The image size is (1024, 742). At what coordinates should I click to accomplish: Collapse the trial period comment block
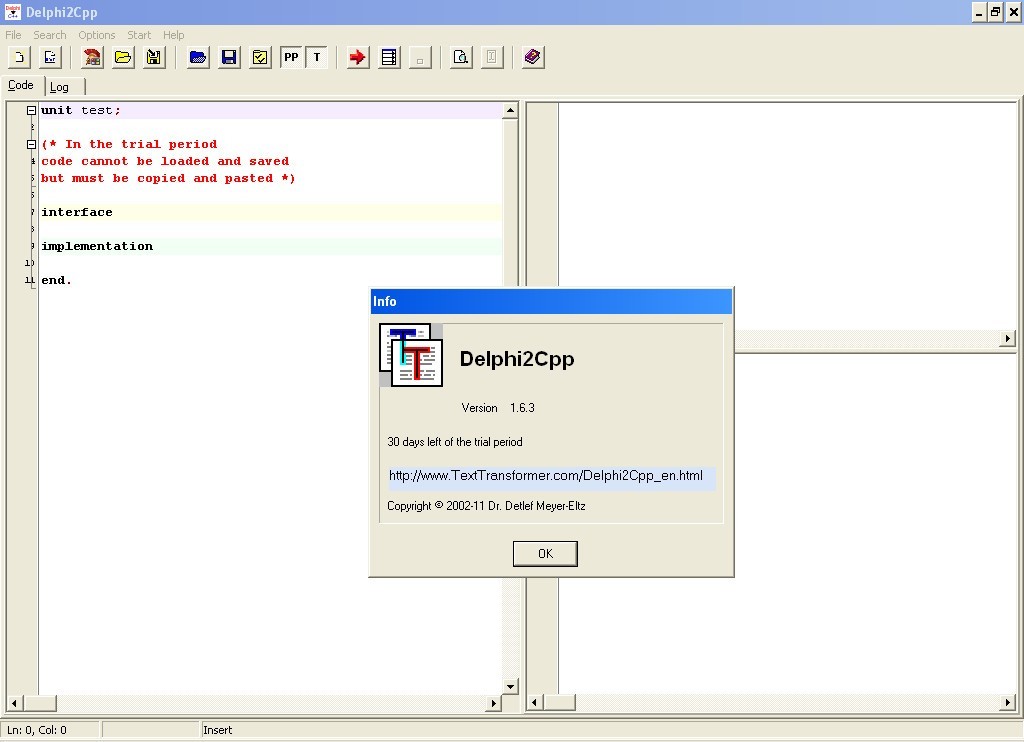pyautogui.click(x=31, y=145)
